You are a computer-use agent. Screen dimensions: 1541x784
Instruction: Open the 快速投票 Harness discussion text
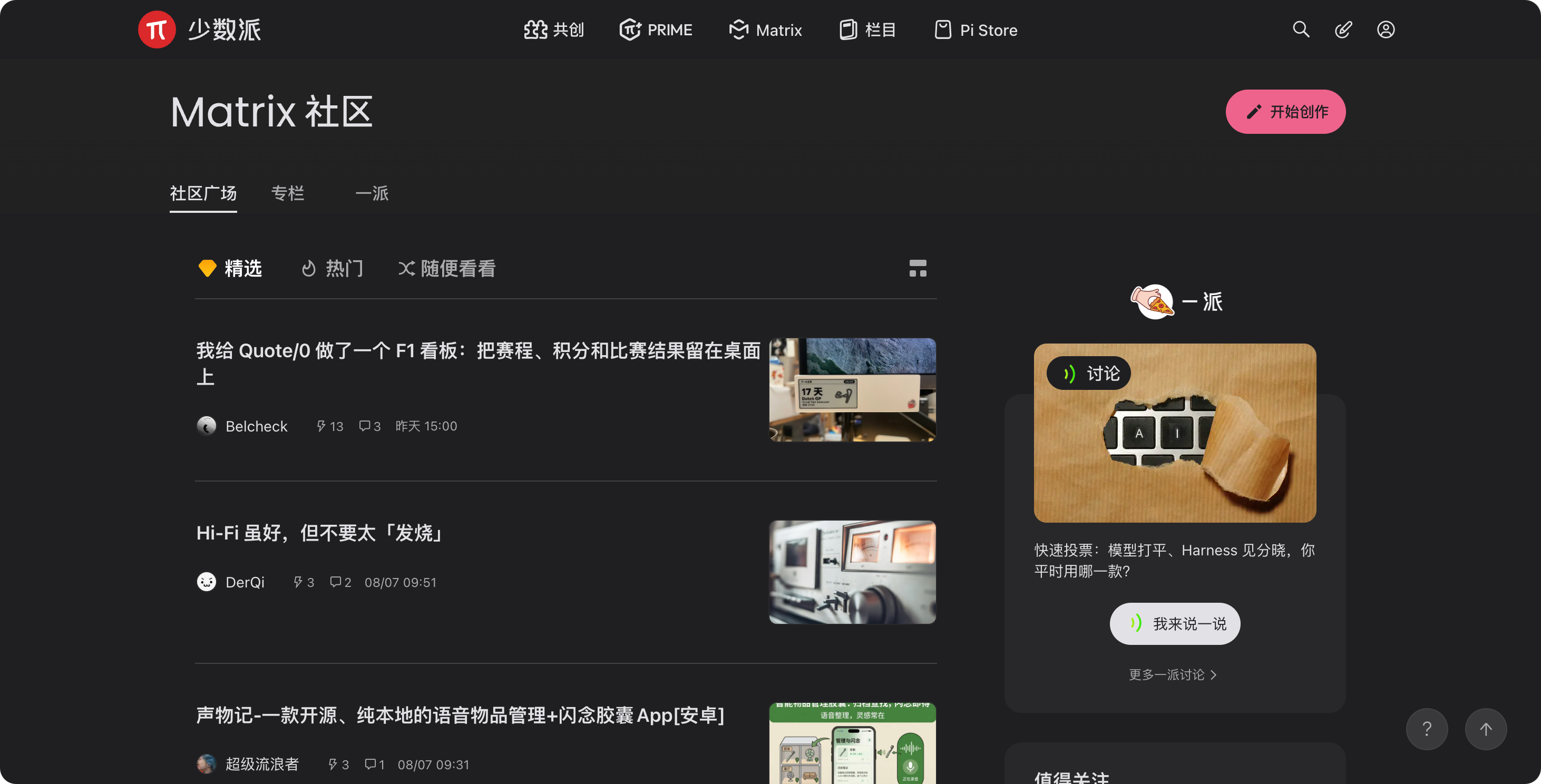pyautogui.click(x=1175, y=561)
